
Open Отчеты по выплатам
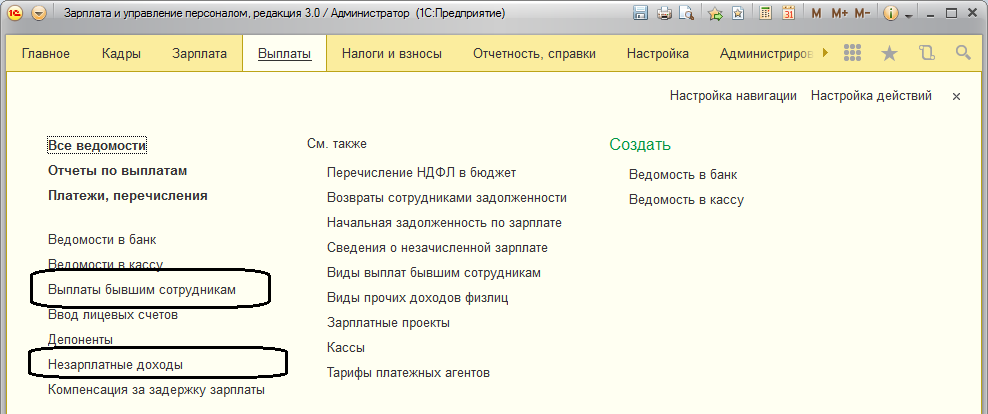click(x=118, y=171)
